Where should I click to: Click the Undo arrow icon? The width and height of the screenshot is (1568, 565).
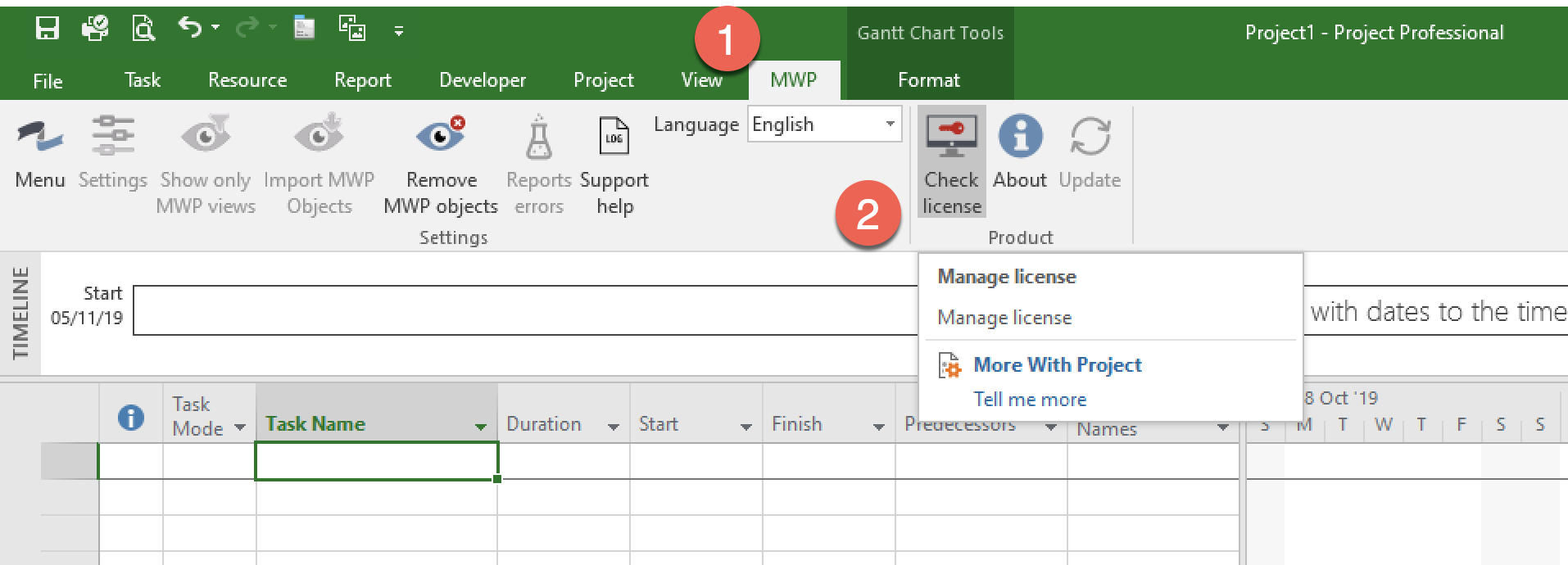[x=190, y=29]
